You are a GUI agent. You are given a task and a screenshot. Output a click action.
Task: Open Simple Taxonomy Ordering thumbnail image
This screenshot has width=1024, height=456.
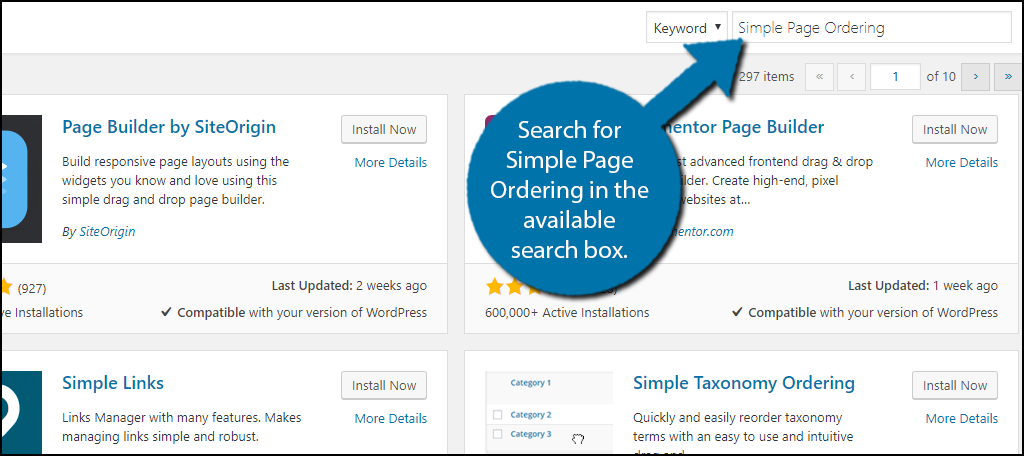pos(548,412)
